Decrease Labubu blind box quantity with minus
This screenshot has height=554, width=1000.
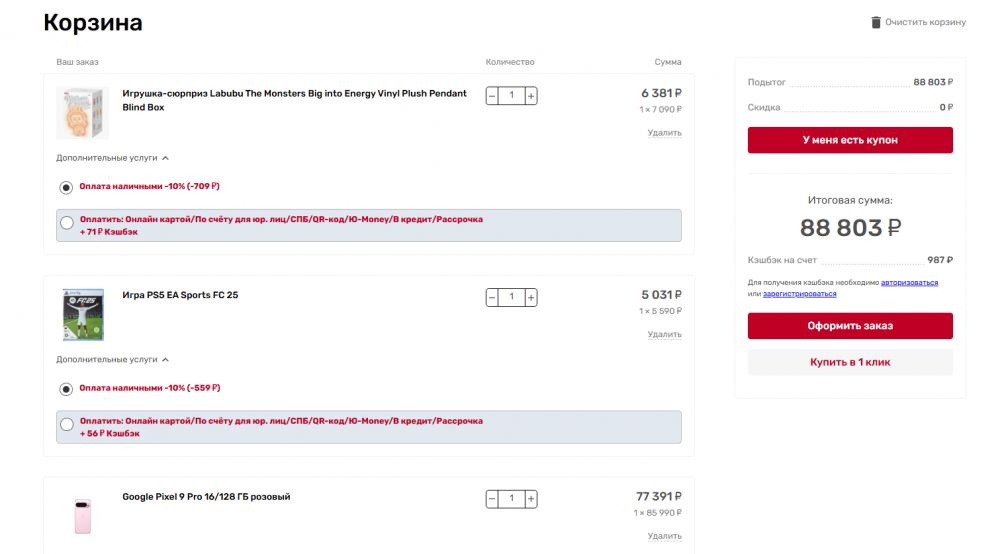click(492, 96)
